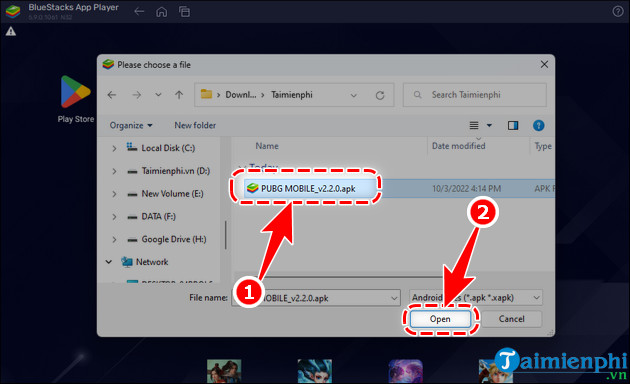This screenshot has width=630, height=384.
Task: Open recent locations dropdown chevron
Action: (x=158, y=95)
